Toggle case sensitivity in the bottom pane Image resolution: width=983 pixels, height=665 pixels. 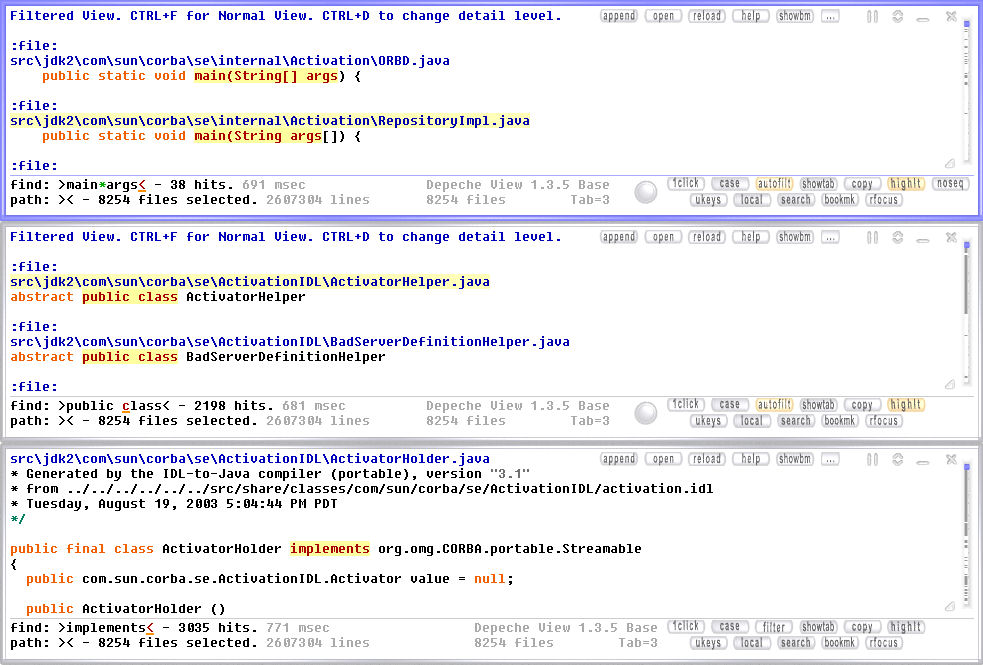(730, 627)
